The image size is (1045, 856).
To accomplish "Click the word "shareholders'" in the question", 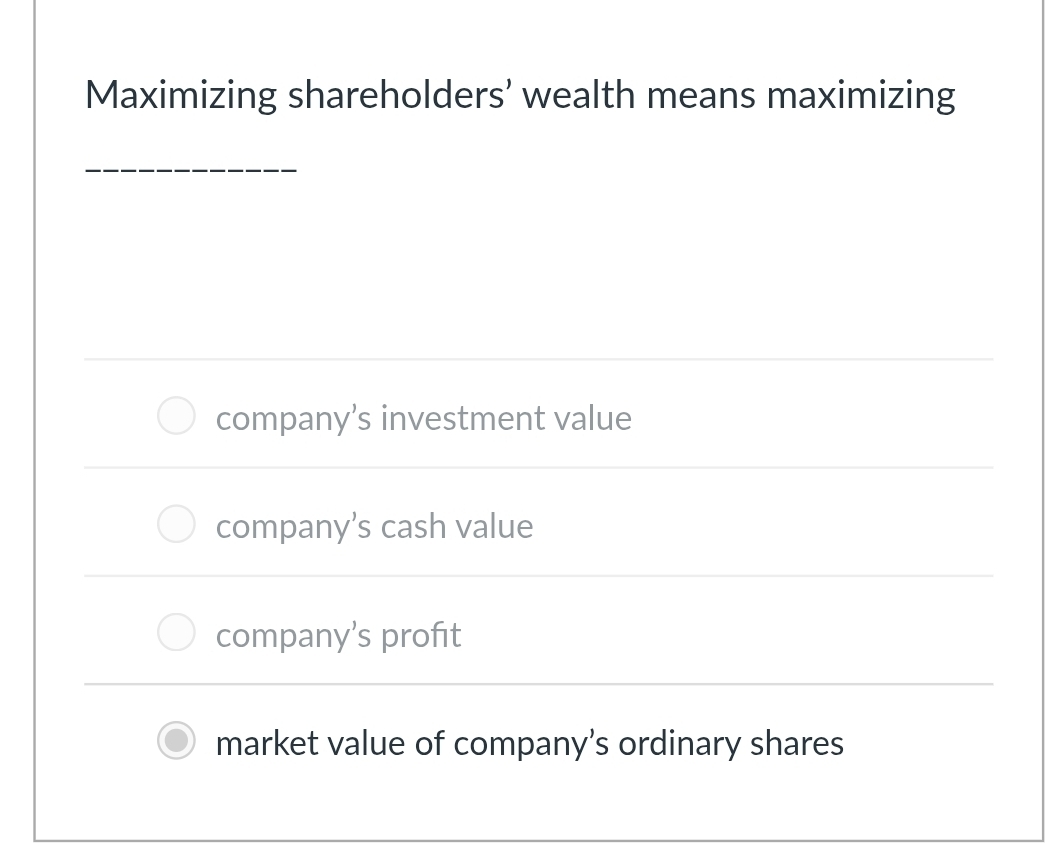I will coord(399,96).
